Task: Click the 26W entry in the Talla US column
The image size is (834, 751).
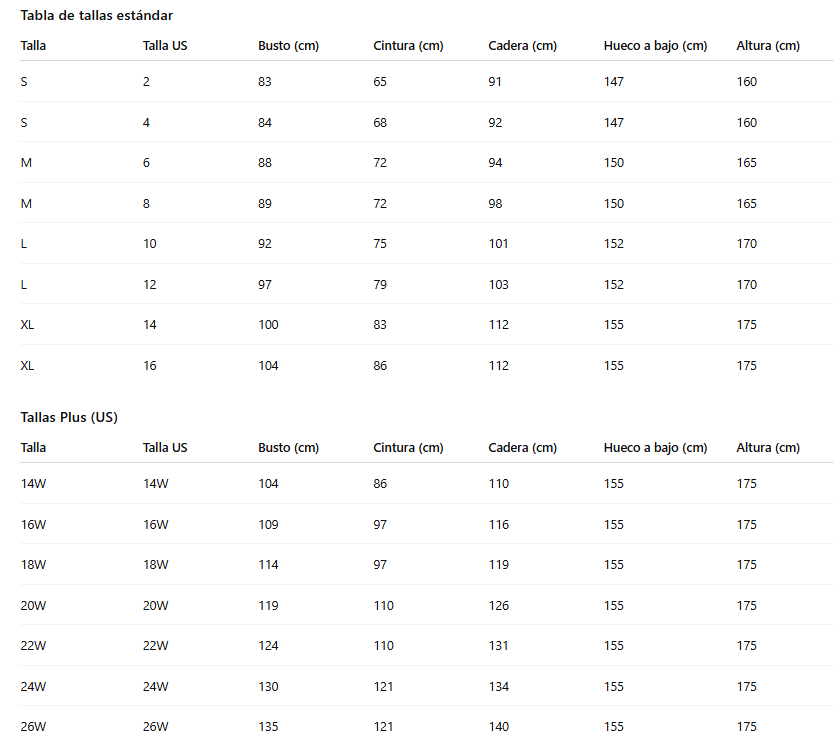Action: (x=155, y=727)
